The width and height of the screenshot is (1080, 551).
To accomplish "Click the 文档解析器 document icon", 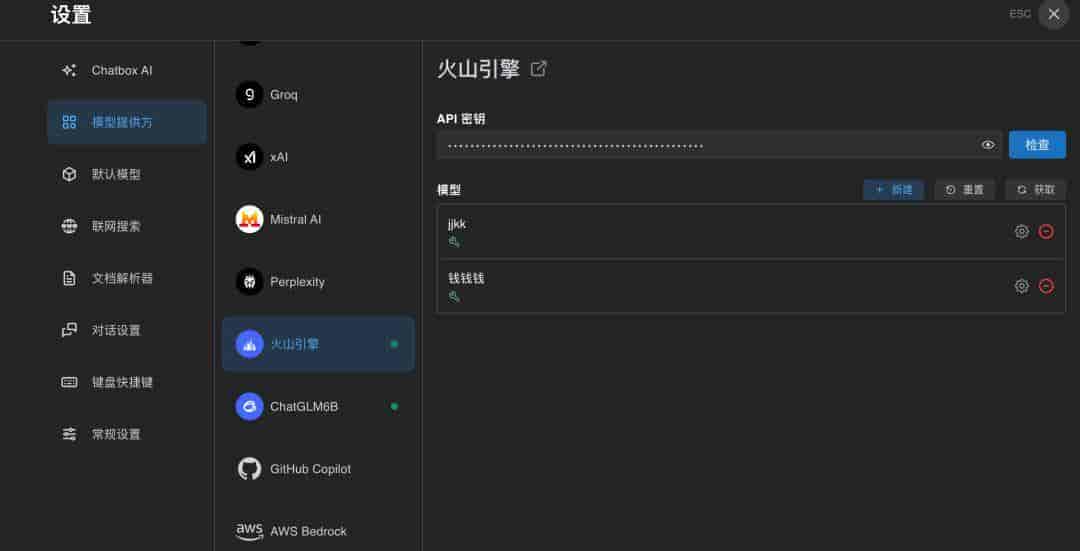I will coord(70,278).
